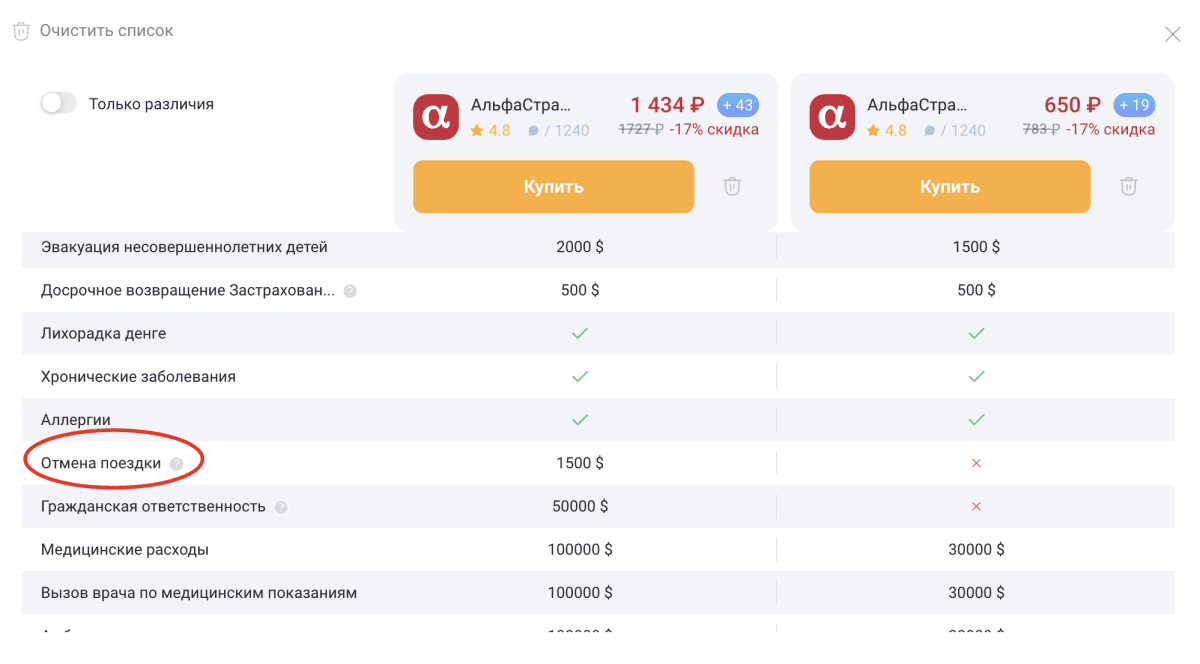
Task: Toggle the Только различия switch
Action: point(58,103)
